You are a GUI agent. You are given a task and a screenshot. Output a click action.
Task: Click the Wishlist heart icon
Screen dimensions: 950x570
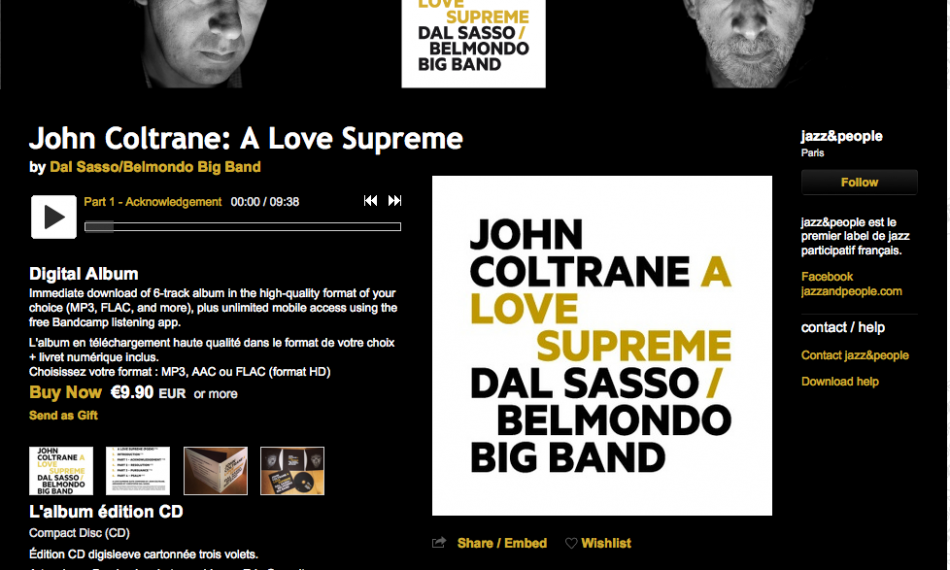coord(571,543)
